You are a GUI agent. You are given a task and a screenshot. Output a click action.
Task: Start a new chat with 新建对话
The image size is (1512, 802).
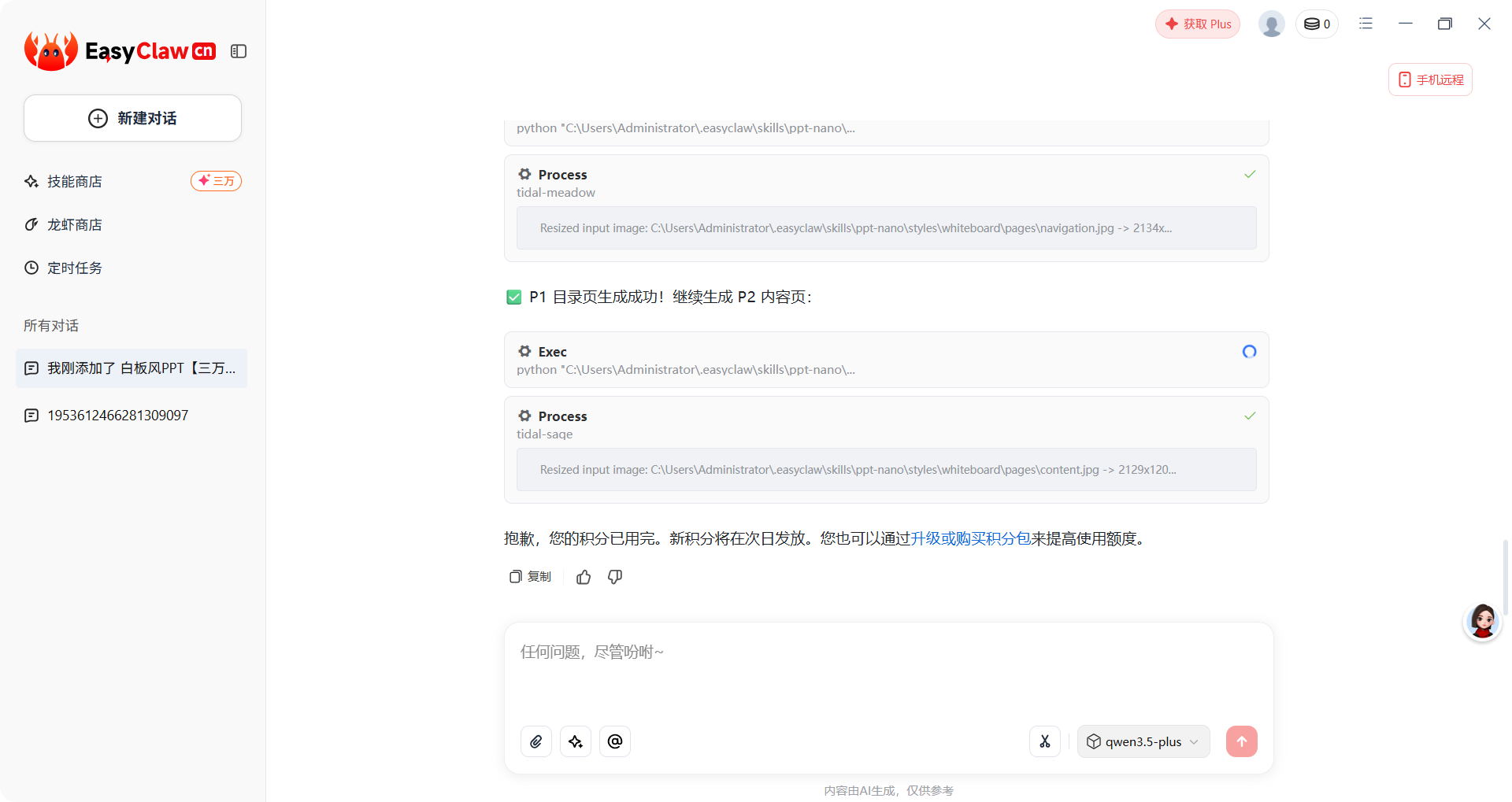click(x=132, y=118)
